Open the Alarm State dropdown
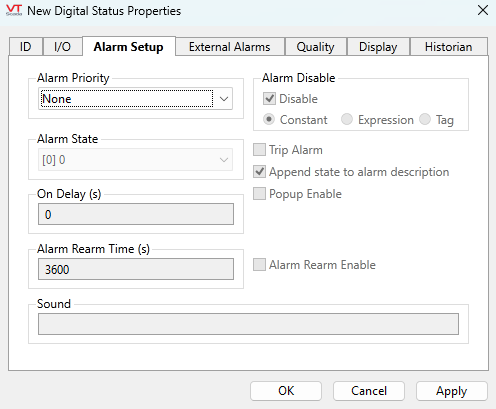Screen dimensions: 496x409 pos(135,160)
